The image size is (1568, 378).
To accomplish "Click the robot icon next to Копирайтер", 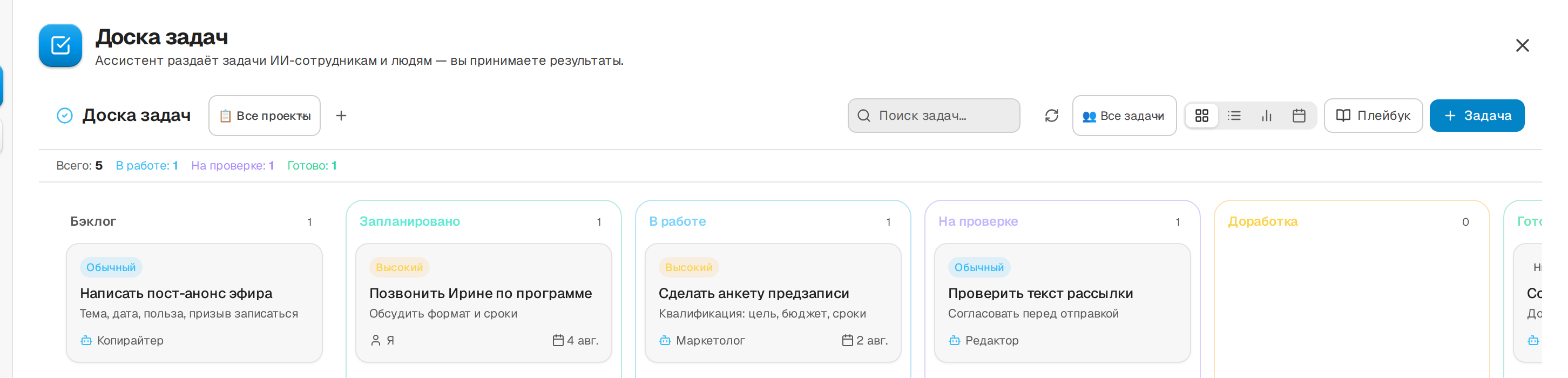I will (86, 341).
